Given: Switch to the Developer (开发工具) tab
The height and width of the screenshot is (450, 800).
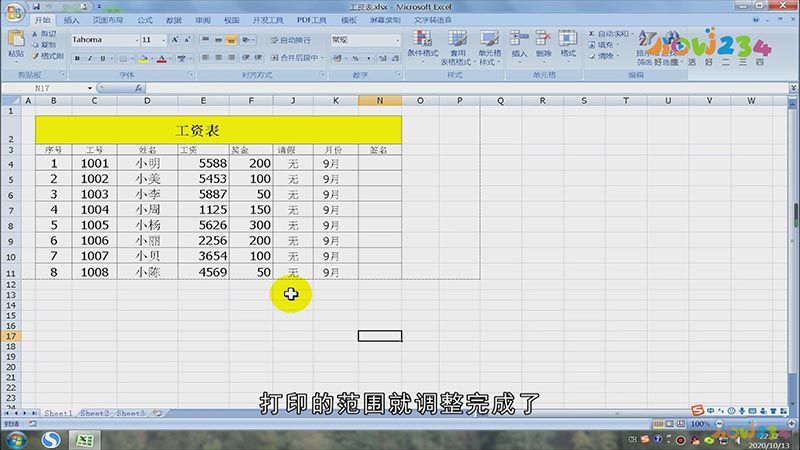Looking at the screenshot, I should [x=268, y=20].
